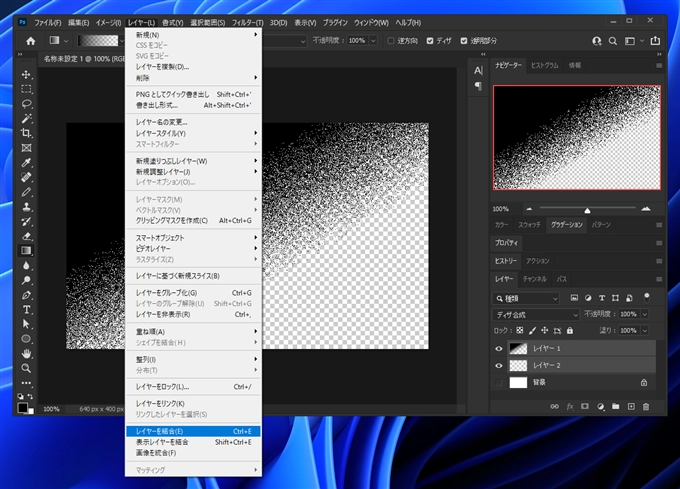Click the Hand tool
The width and height of the screenshot is (680, 489).
(27, 353)
